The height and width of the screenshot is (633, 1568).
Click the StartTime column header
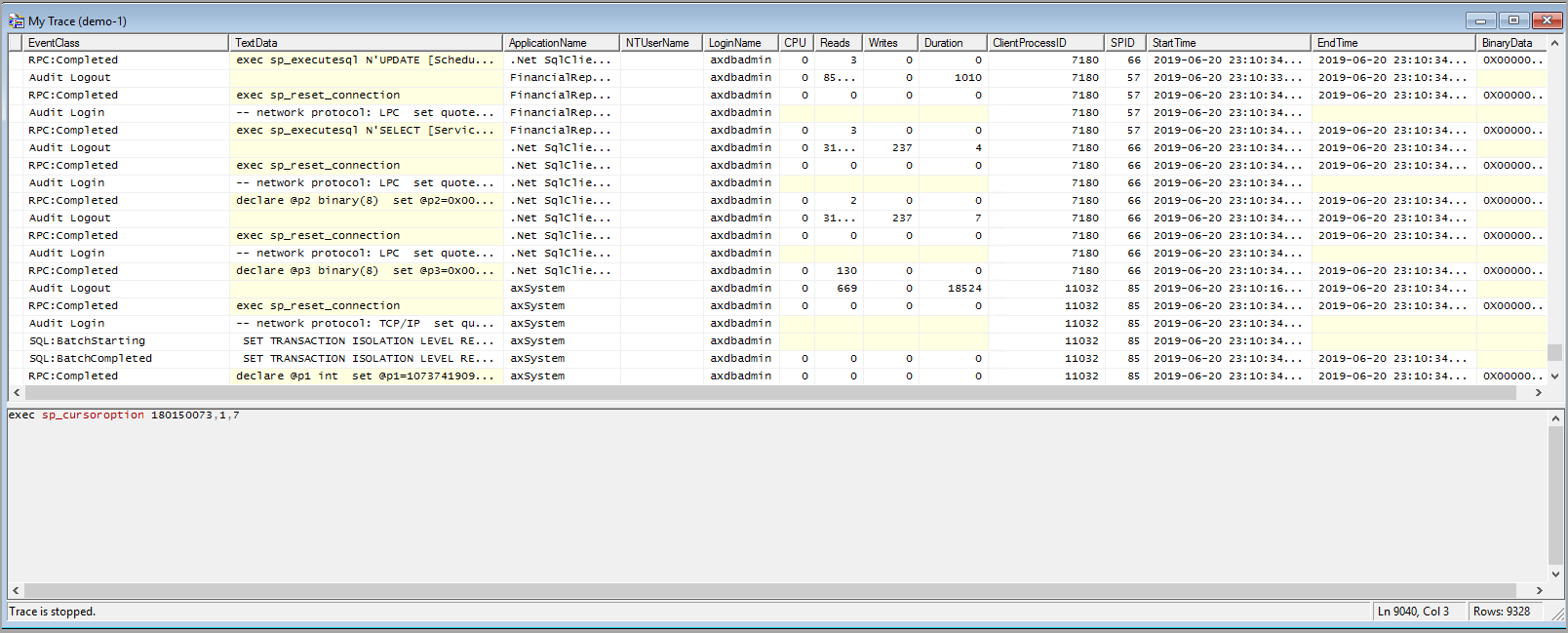[x=1227, y=43]
